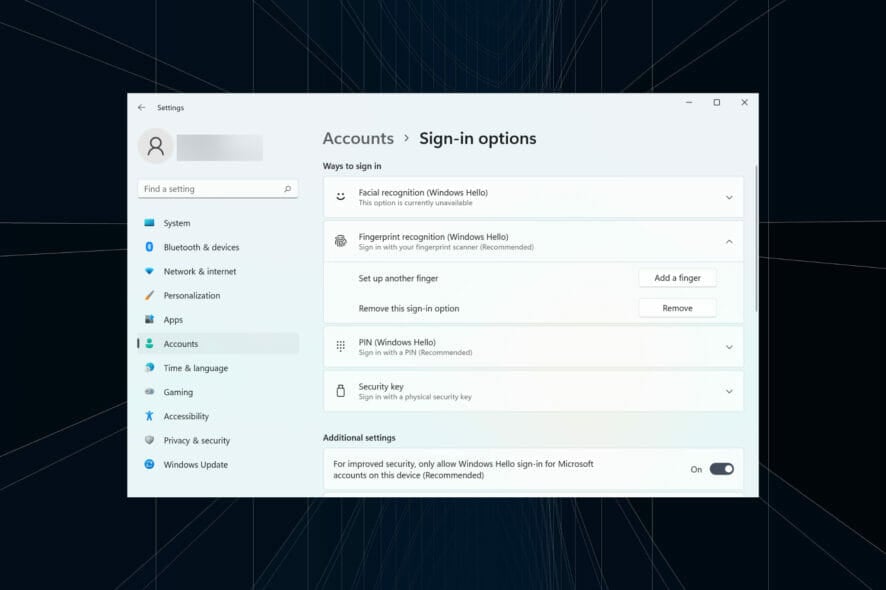This screenshot has width=886, height=590.
Task: Click the Gaming controller icon
Action: click(x=149, y=391)
